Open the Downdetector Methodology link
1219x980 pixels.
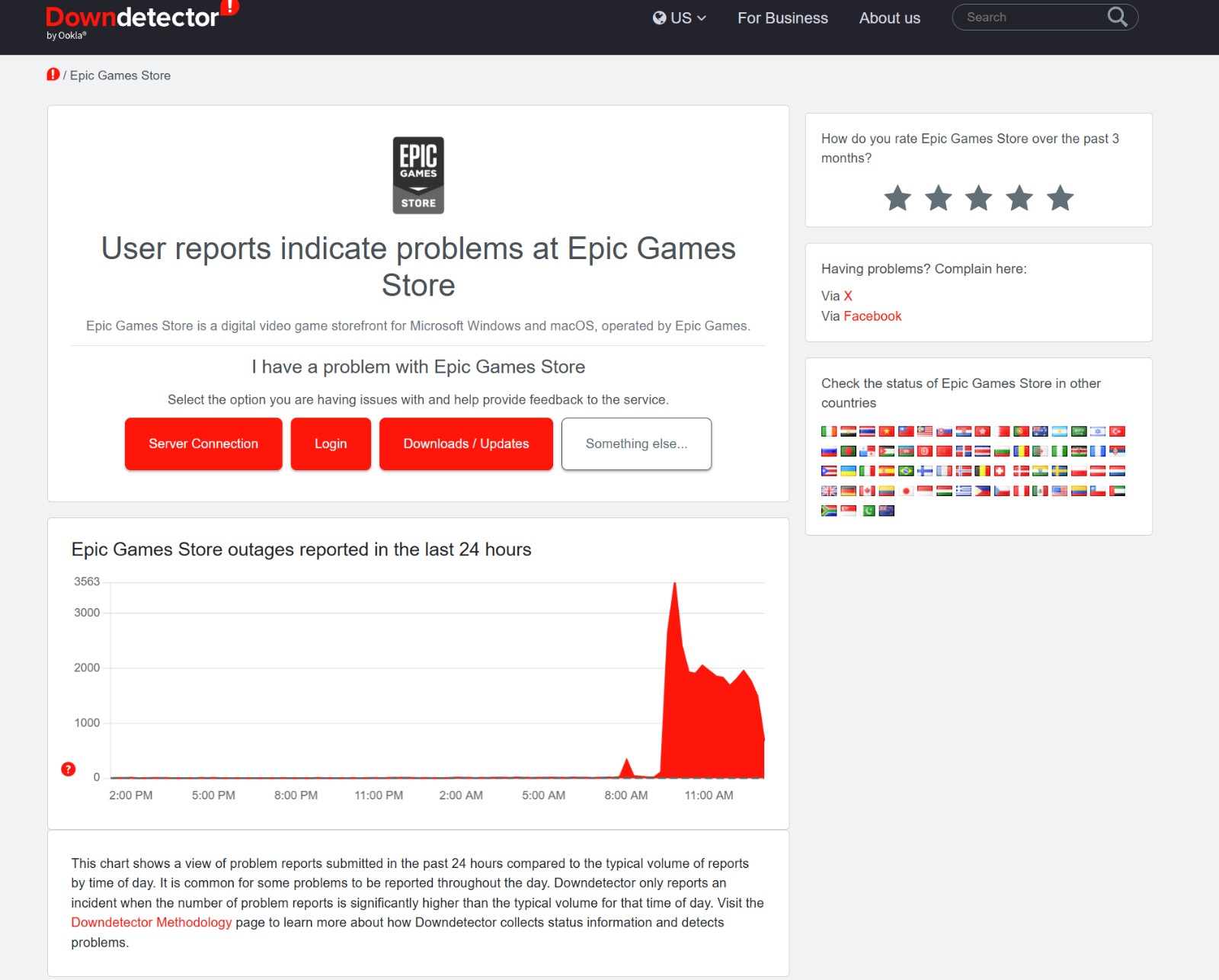tap(151, 922)
